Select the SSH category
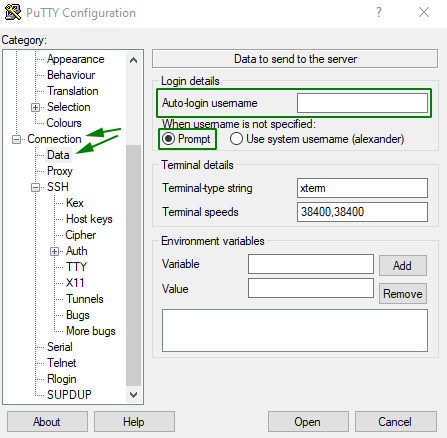This screenshot has height=438, width=447. (x=58, y=187)
